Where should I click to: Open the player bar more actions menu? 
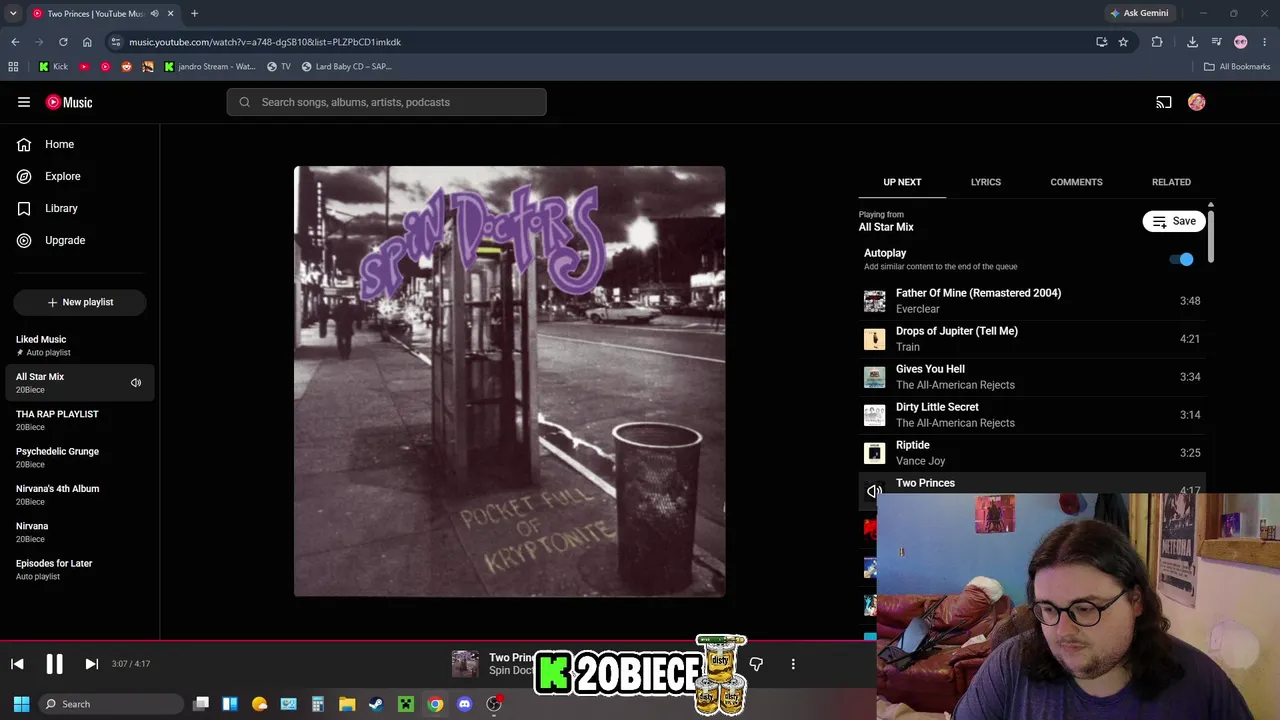793,664
